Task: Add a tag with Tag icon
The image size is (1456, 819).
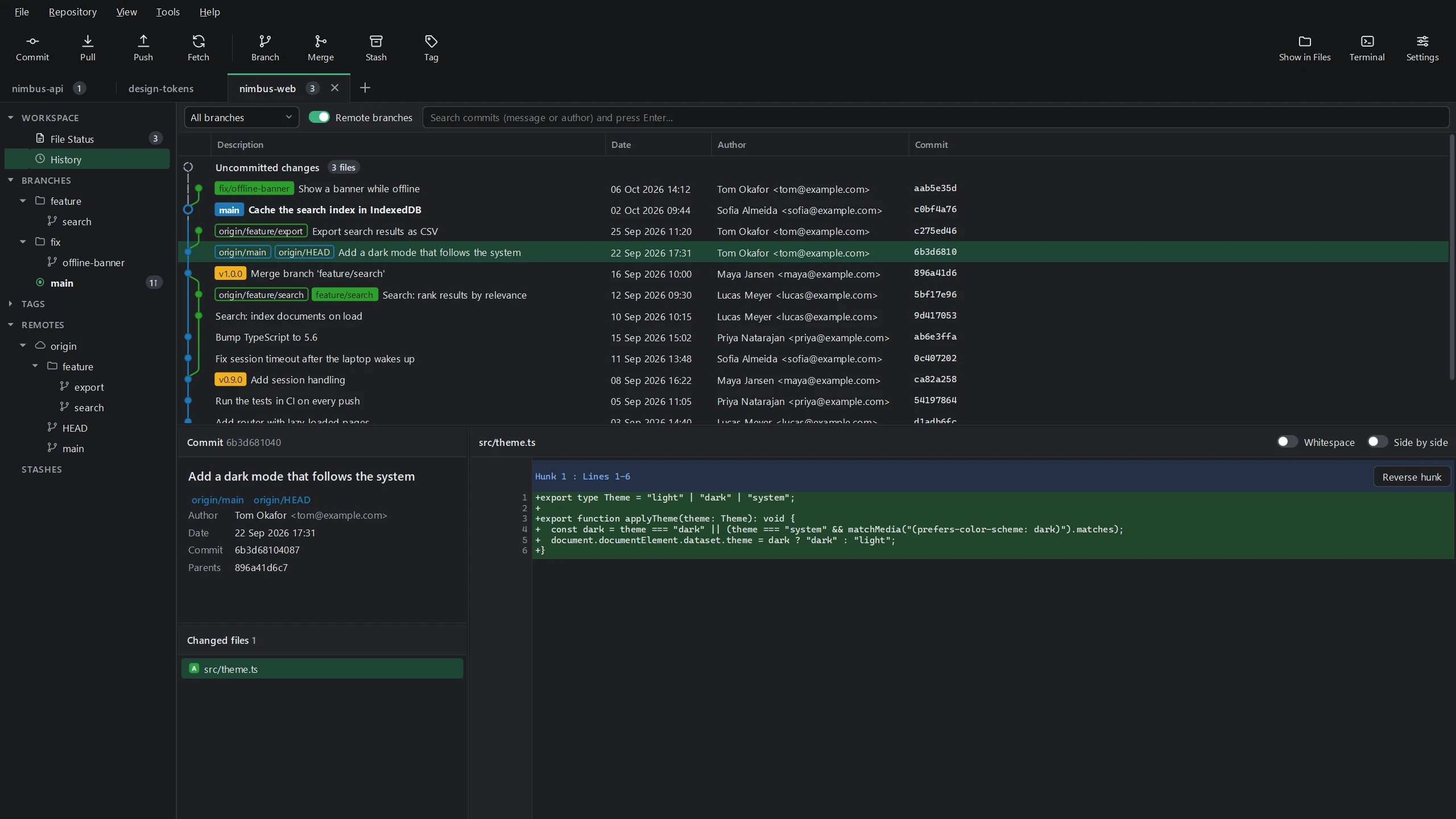Action: [x=431, y=48]
